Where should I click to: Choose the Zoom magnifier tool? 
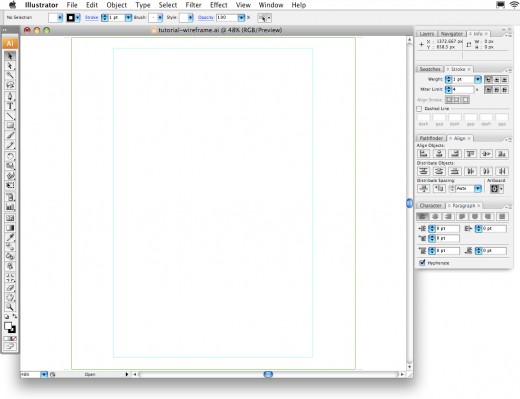(10, 307)
